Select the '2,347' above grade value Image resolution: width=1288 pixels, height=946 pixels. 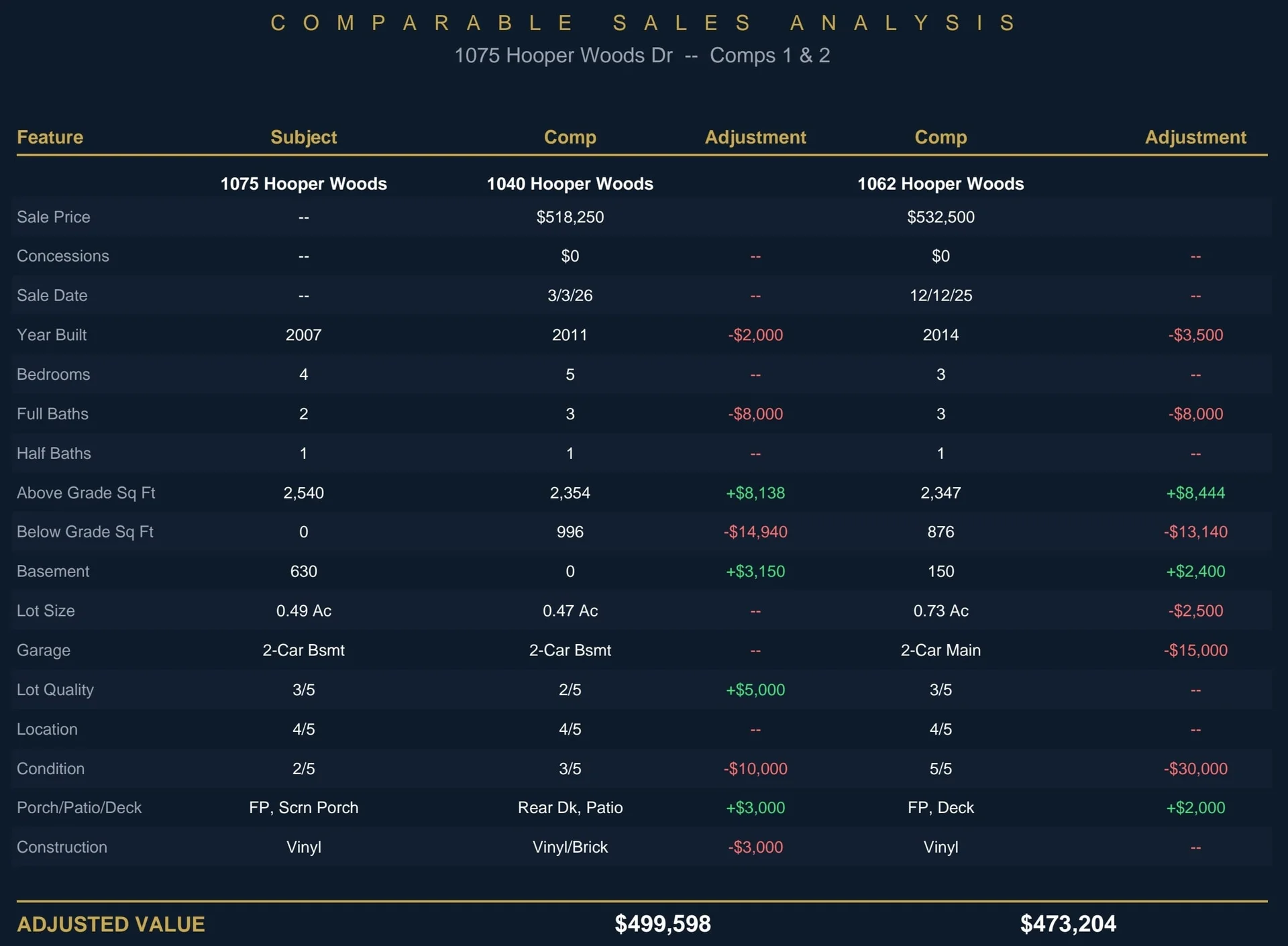pos(941,492)
